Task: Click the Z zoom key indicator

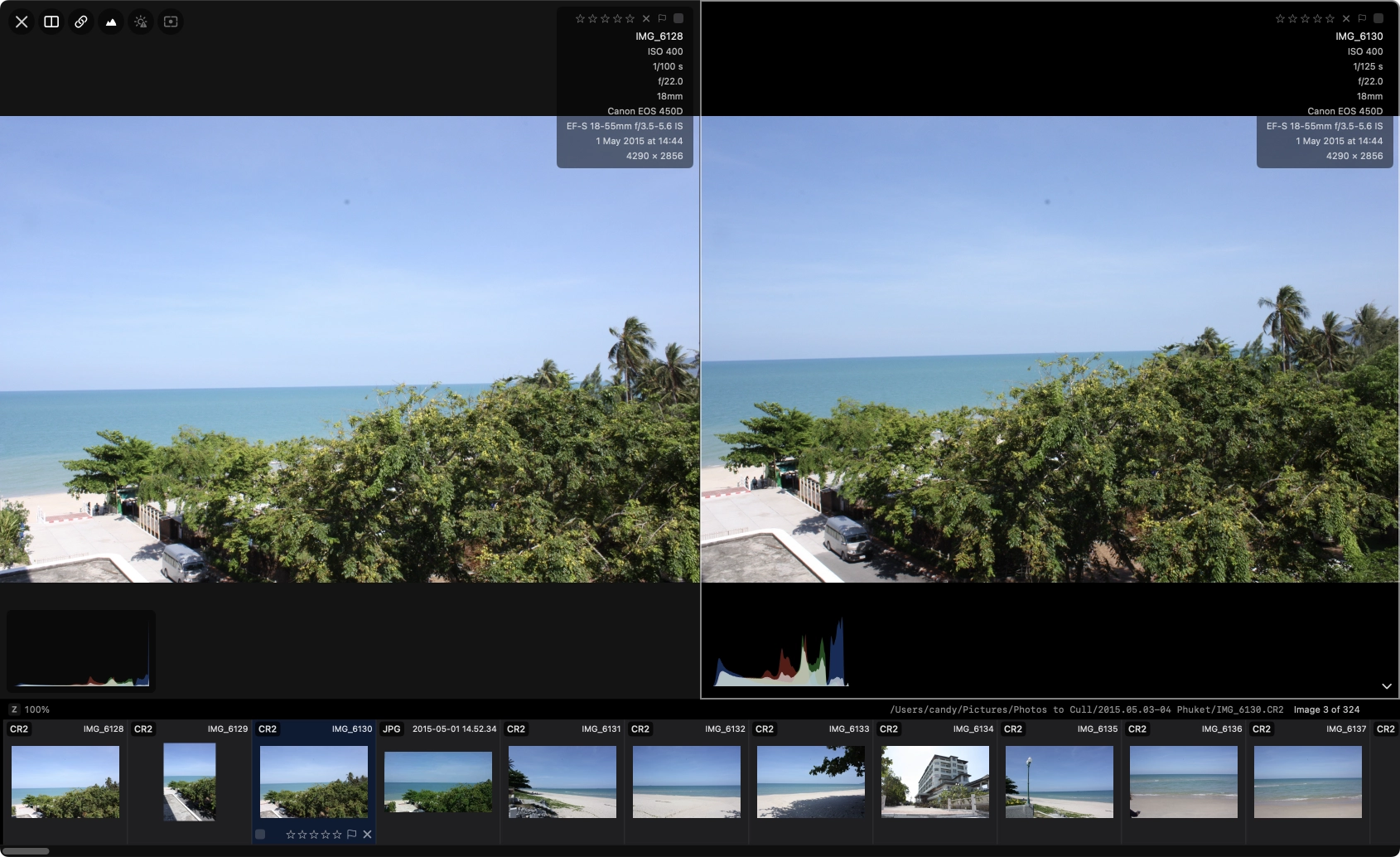Action: tap(14, 709)
